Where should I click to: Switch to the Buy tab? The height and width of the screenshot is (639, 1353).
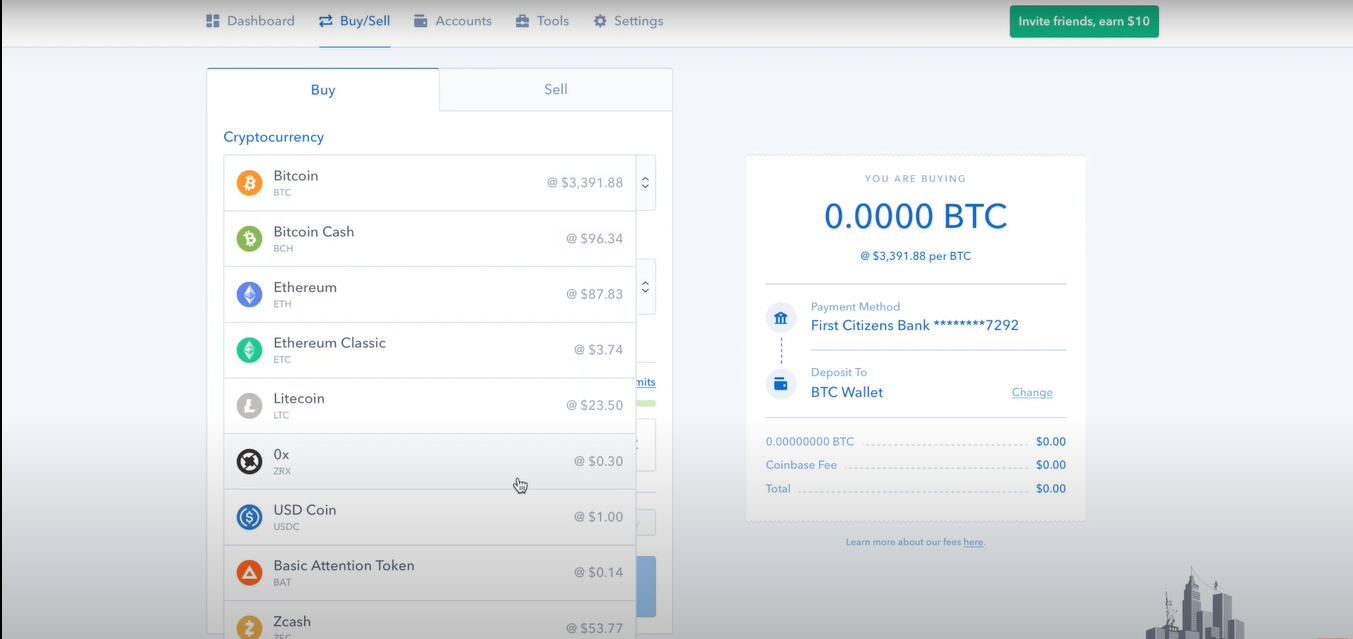click(x=323, y=90)
